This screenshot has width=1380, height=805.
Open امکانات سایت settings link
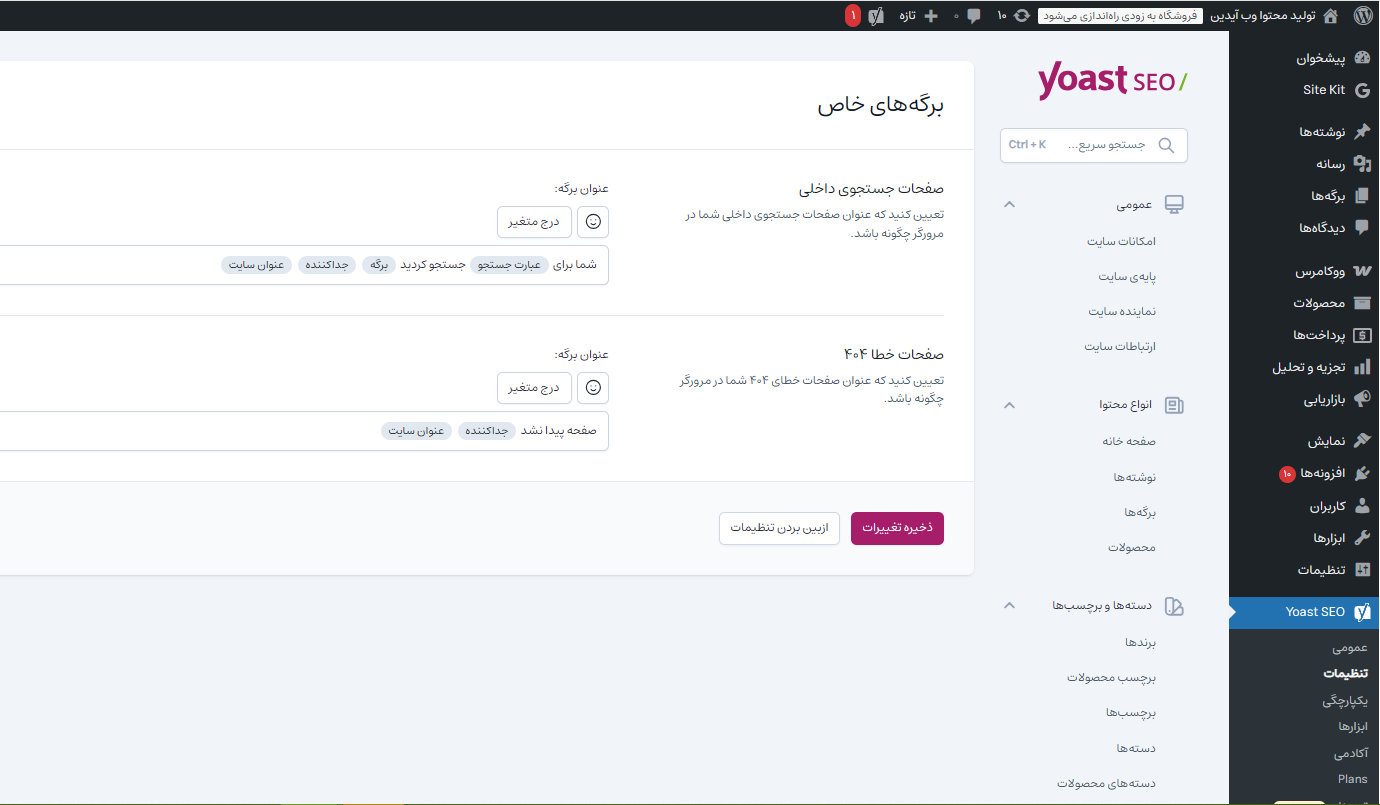point(1121,241)
